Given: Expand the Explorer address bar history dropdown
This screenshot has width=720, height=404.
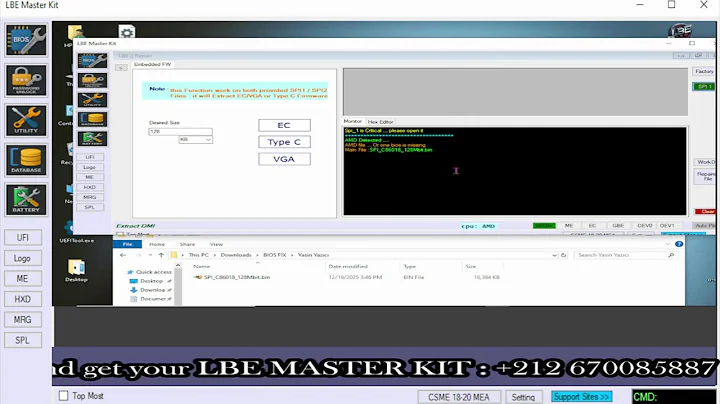Looking at the screenshot, I should click(554, 255).
